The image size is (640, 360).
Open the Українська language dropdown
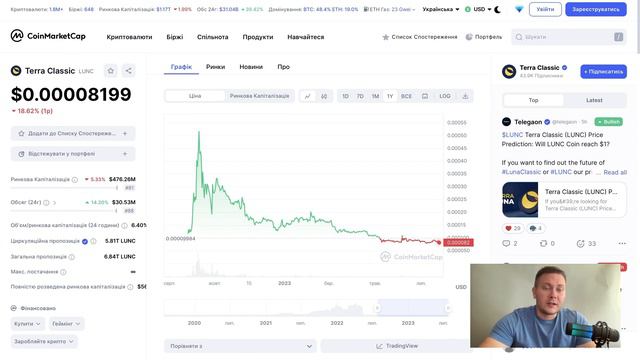[x=440, y=9]
